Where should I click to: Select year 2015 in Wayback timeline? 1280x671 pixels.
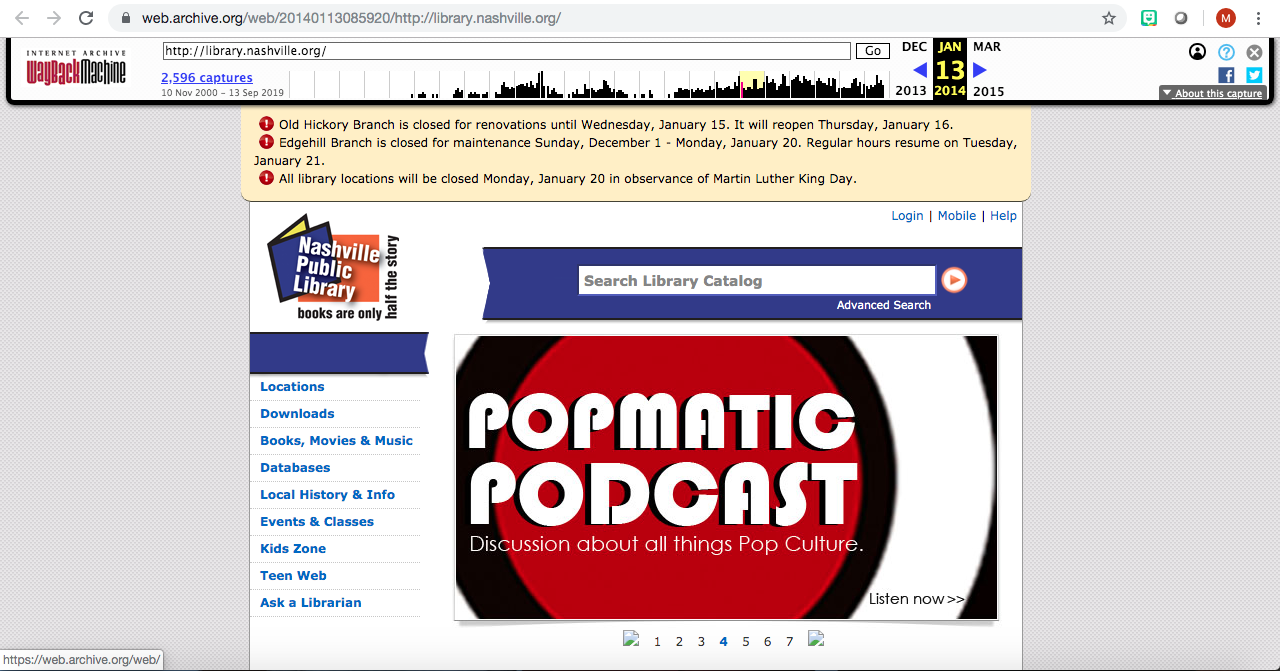989,91
